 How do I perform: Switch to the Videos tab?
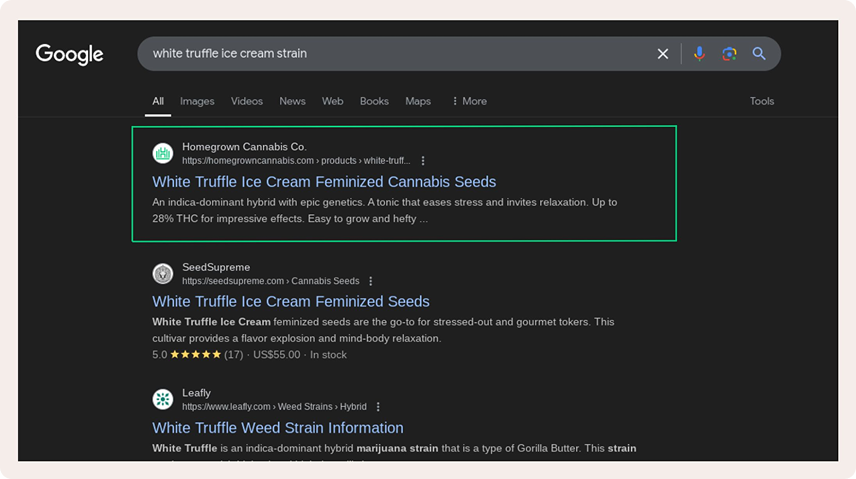point(247,101)
